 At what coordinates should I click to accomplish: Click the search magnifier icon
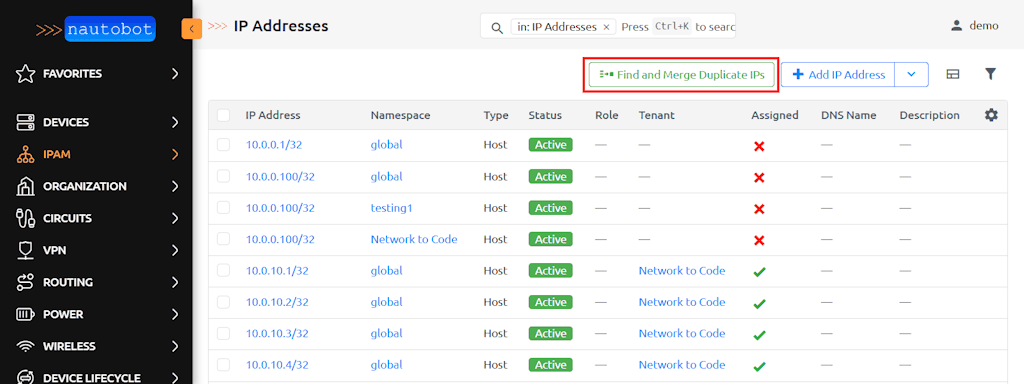497,27
